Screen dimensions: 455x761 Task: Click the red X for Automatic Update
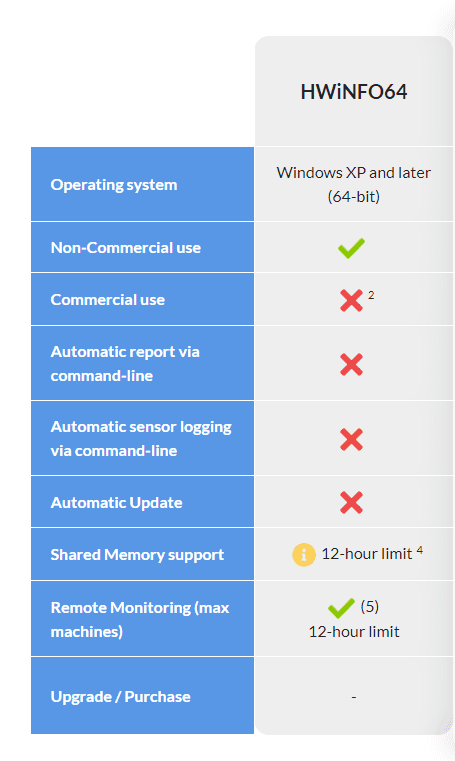[x=351, y=502]
